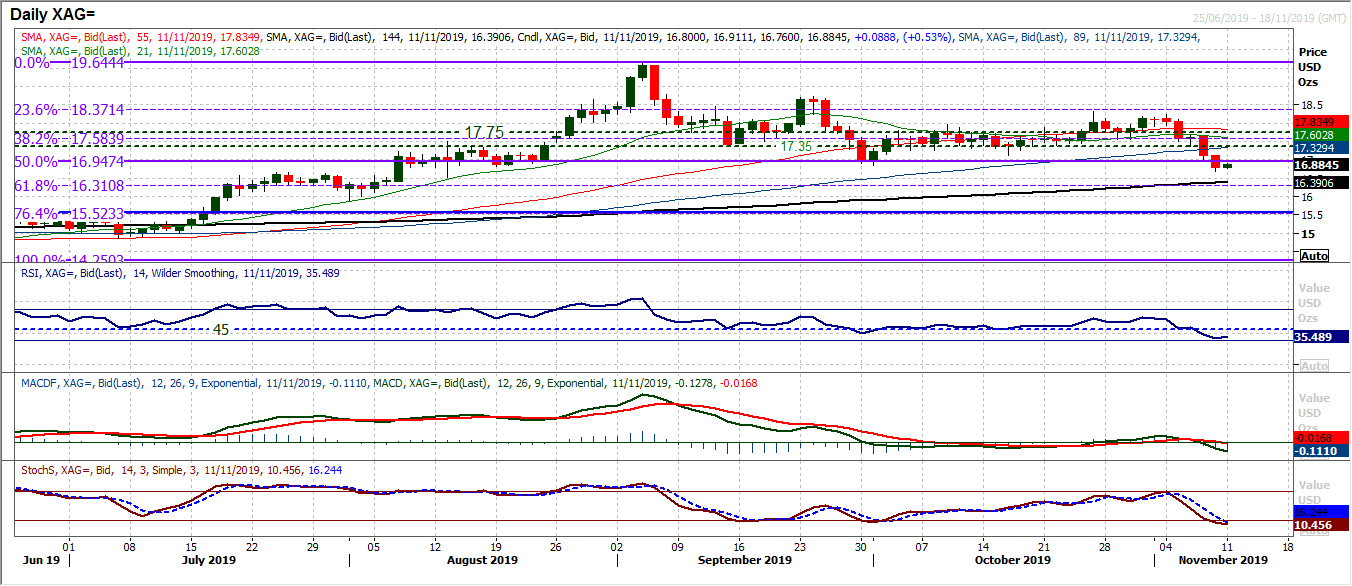Viewport: 1352px width, 586px height.
Task: Click the 10.456 stochastic value tag
Action: click(1320, 525)
